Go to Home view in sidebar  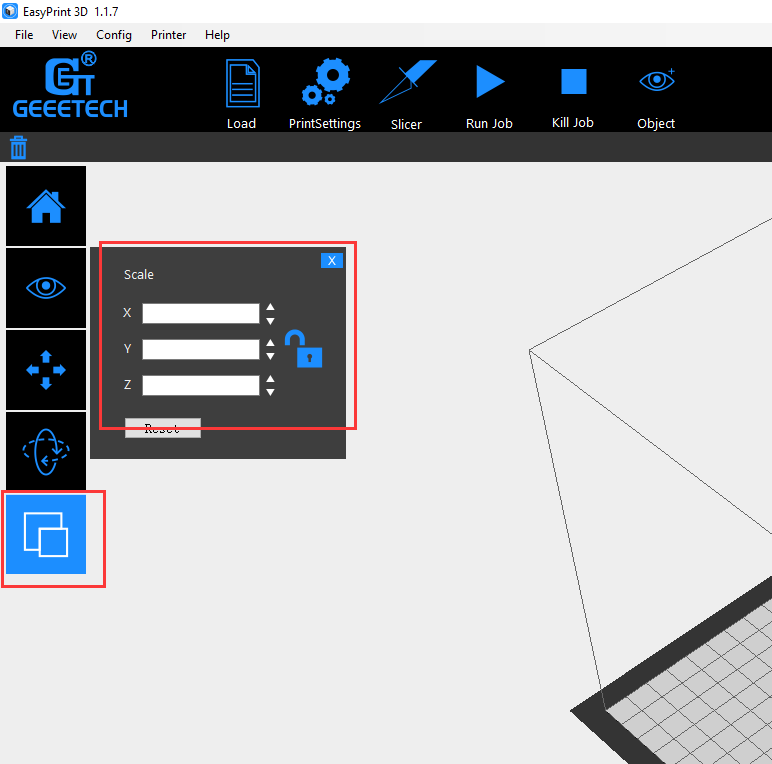(x=46, y=206)
